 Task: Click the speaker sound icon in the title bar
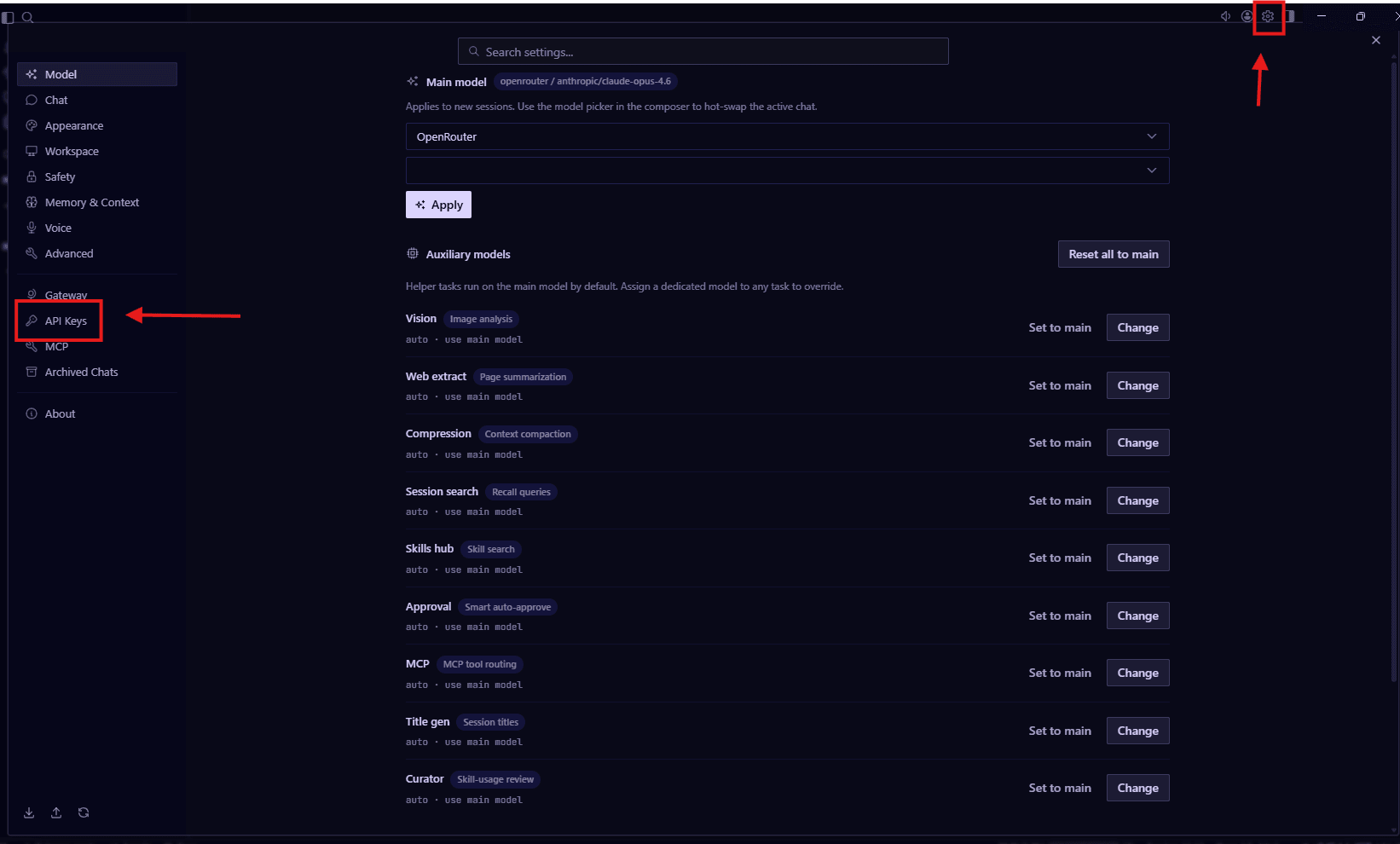[x=1225, y=16]
